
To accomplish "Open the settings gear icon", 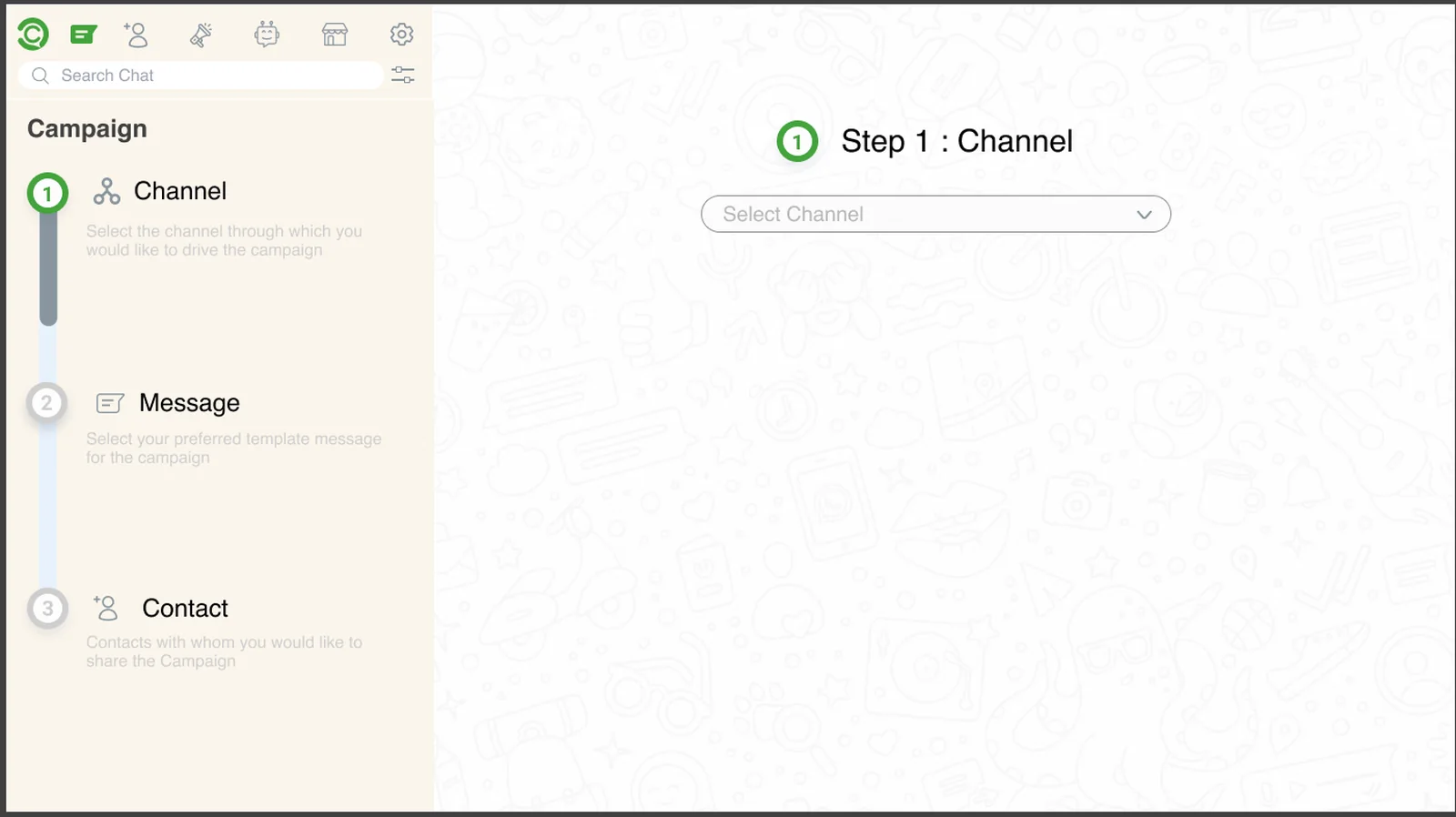I will pyautogui.click(x=401, y=35).
